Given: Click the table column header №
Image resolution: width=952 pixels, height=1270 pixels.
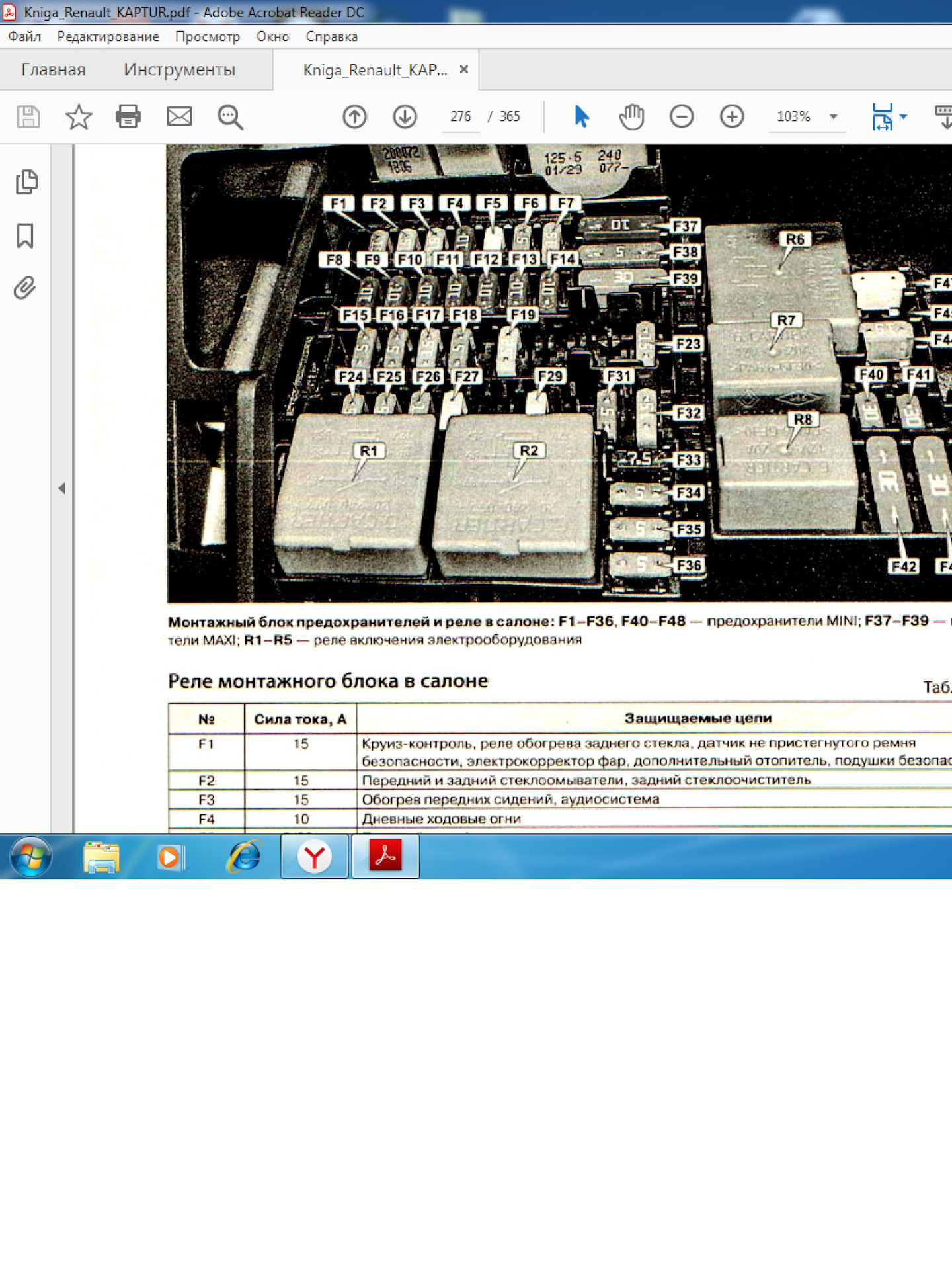Looking at the screenshot, I should click(206, 720).
